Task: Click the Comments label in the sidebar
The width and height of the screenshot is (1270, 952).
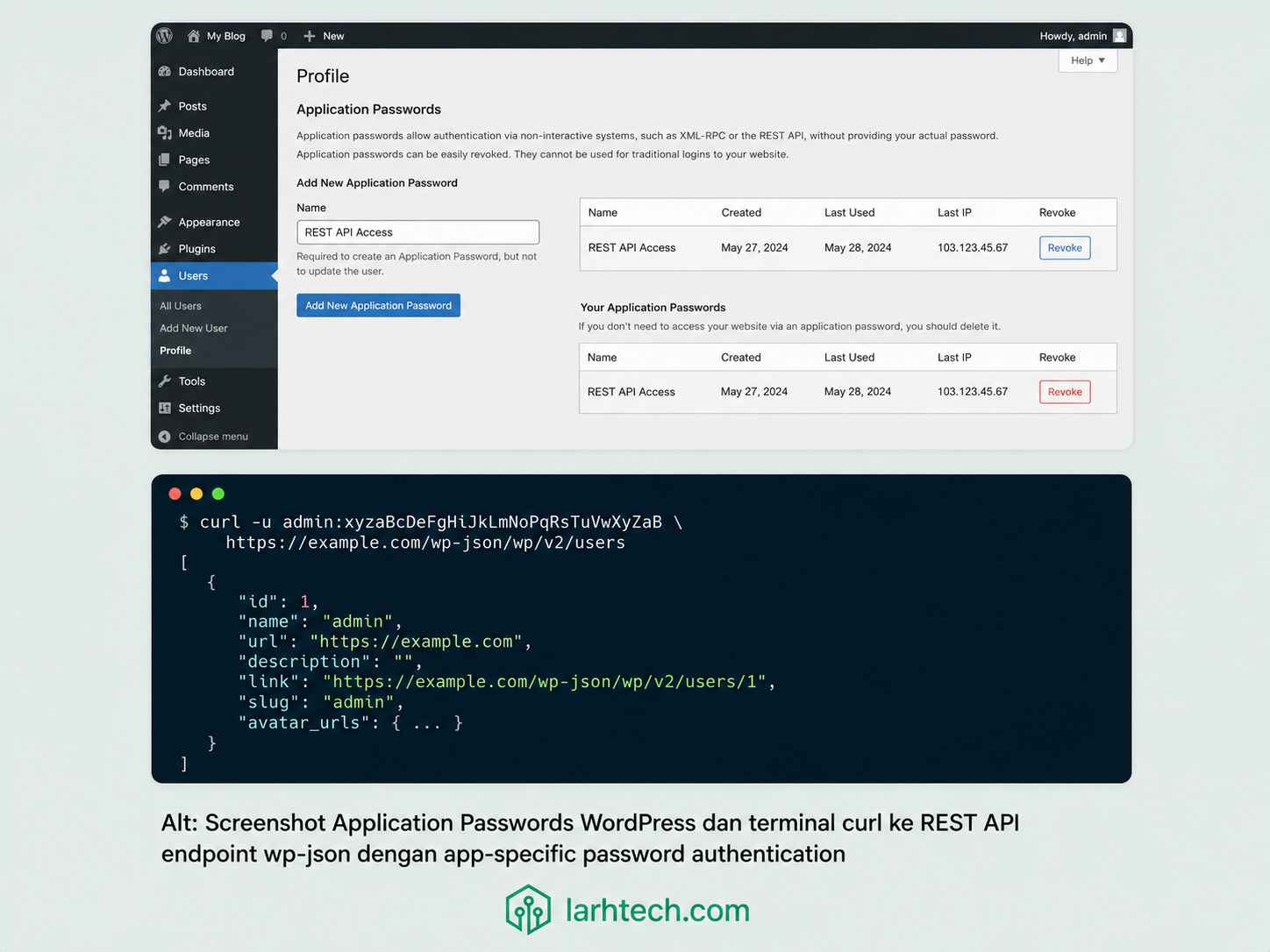Action: pos(206,187)
